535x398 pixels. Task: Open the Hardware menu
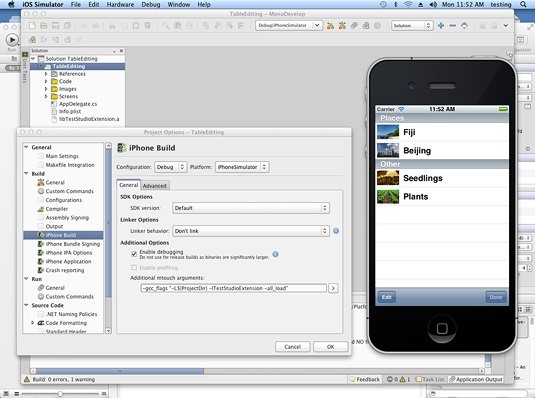pyautogui.click(x=120, y=4)
